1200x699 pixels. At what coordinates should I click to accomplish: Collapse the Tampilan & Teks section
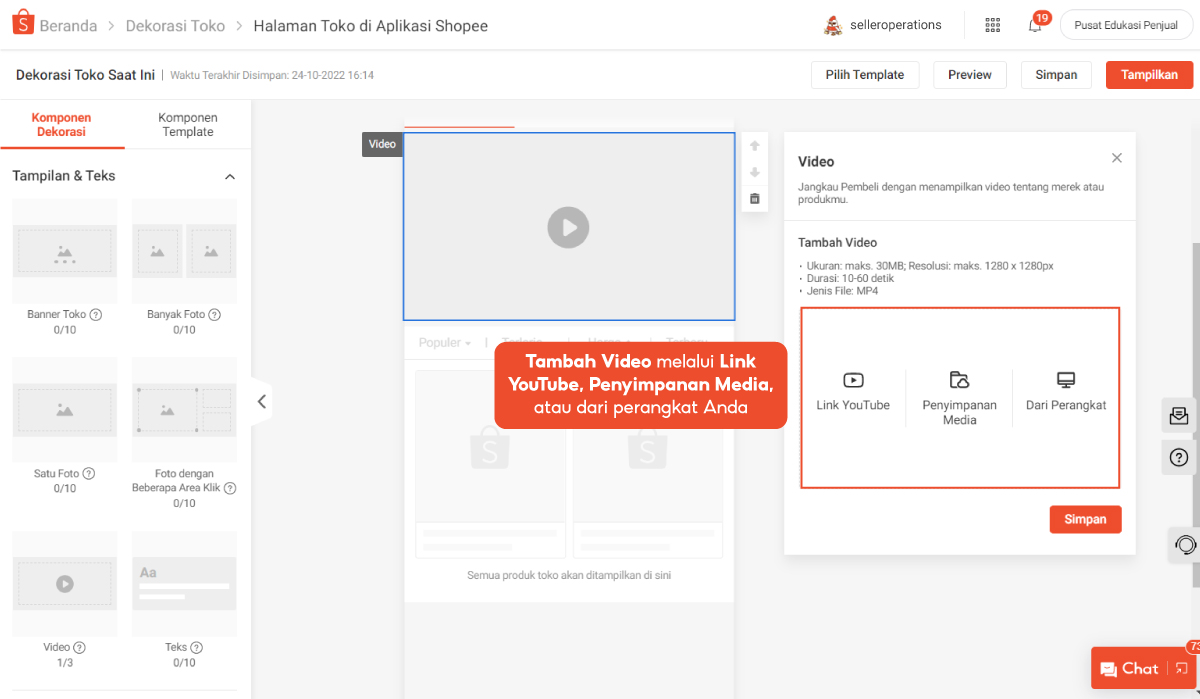pos(230,177)
